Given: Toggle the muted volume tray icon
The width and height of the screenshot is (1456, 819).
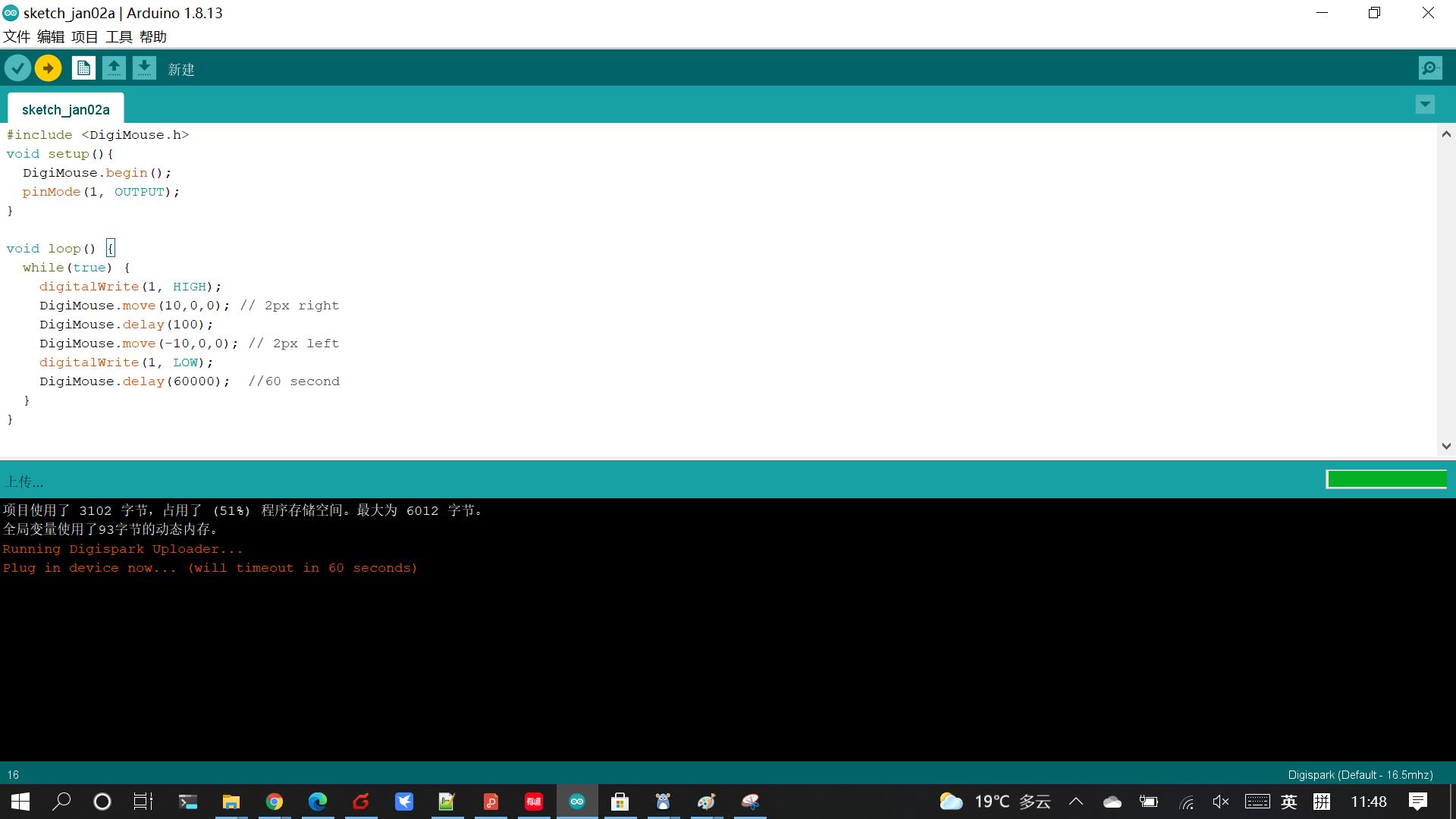Looking at the screenshot, I should point(1220,802).
